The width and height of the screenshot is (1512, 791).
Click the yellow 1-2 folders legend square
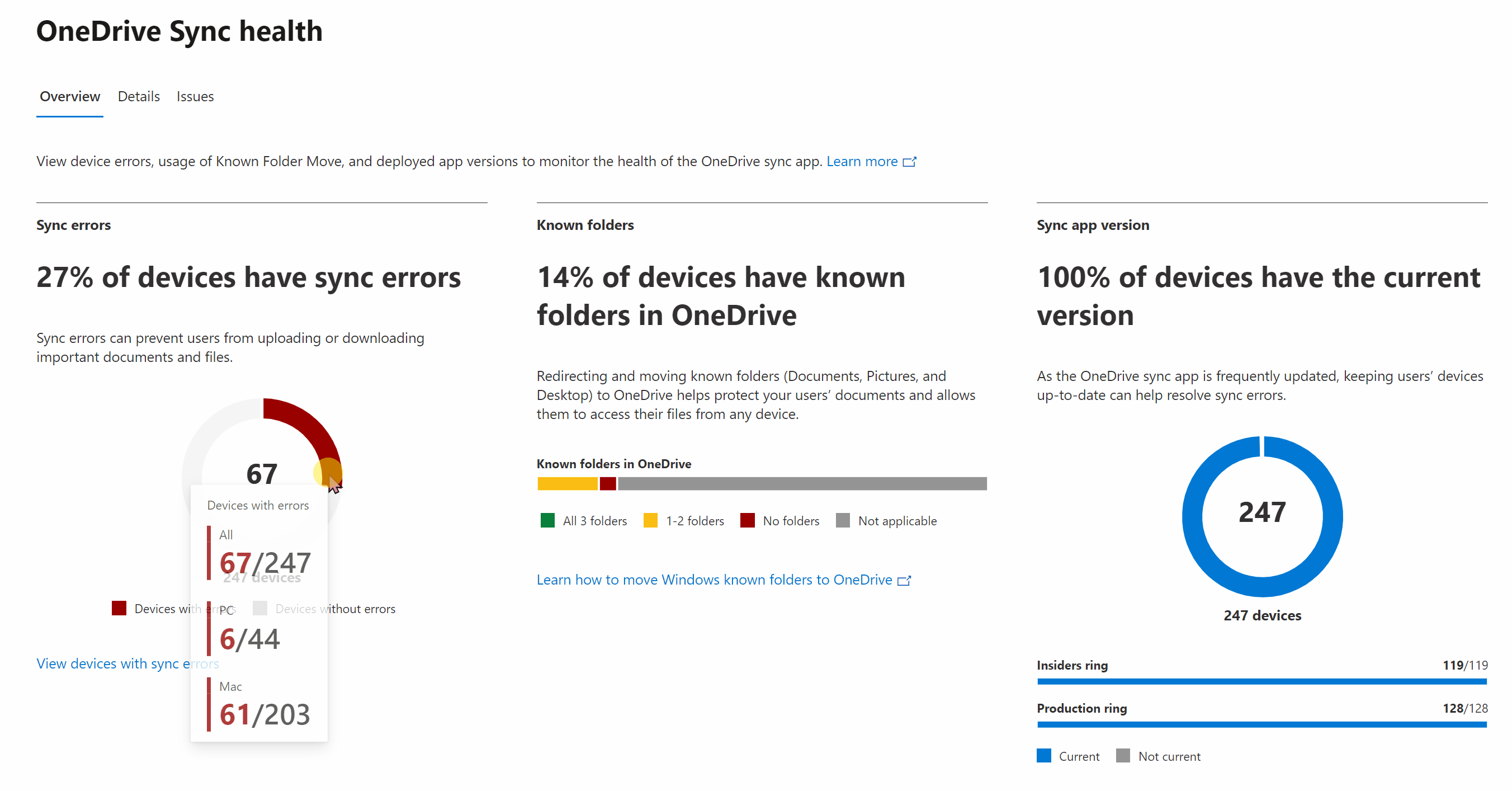(x=650, y=520)
